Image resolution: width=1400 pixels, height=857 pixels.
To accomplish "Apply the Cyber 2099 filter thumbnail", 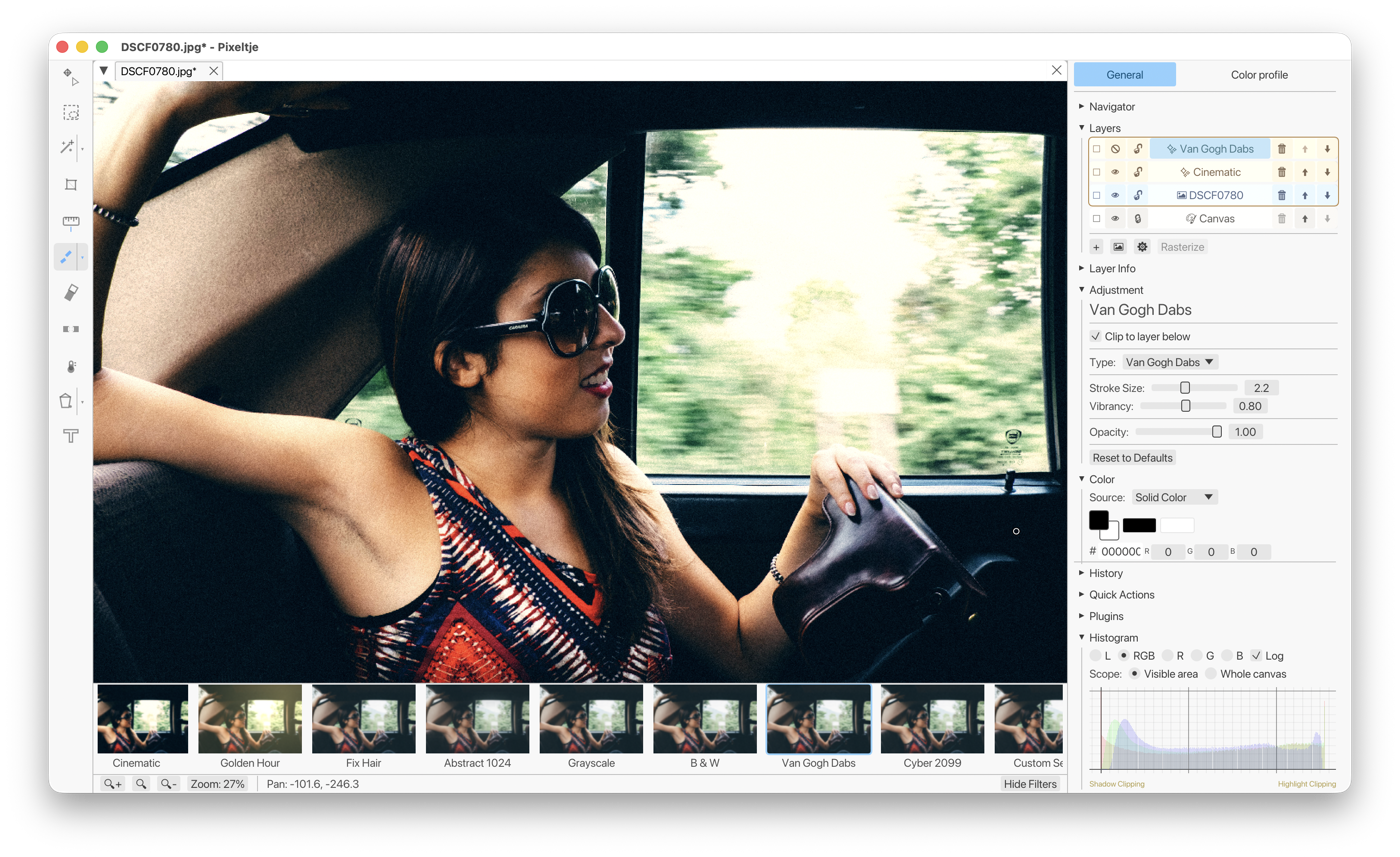I will tap(932, 719).
